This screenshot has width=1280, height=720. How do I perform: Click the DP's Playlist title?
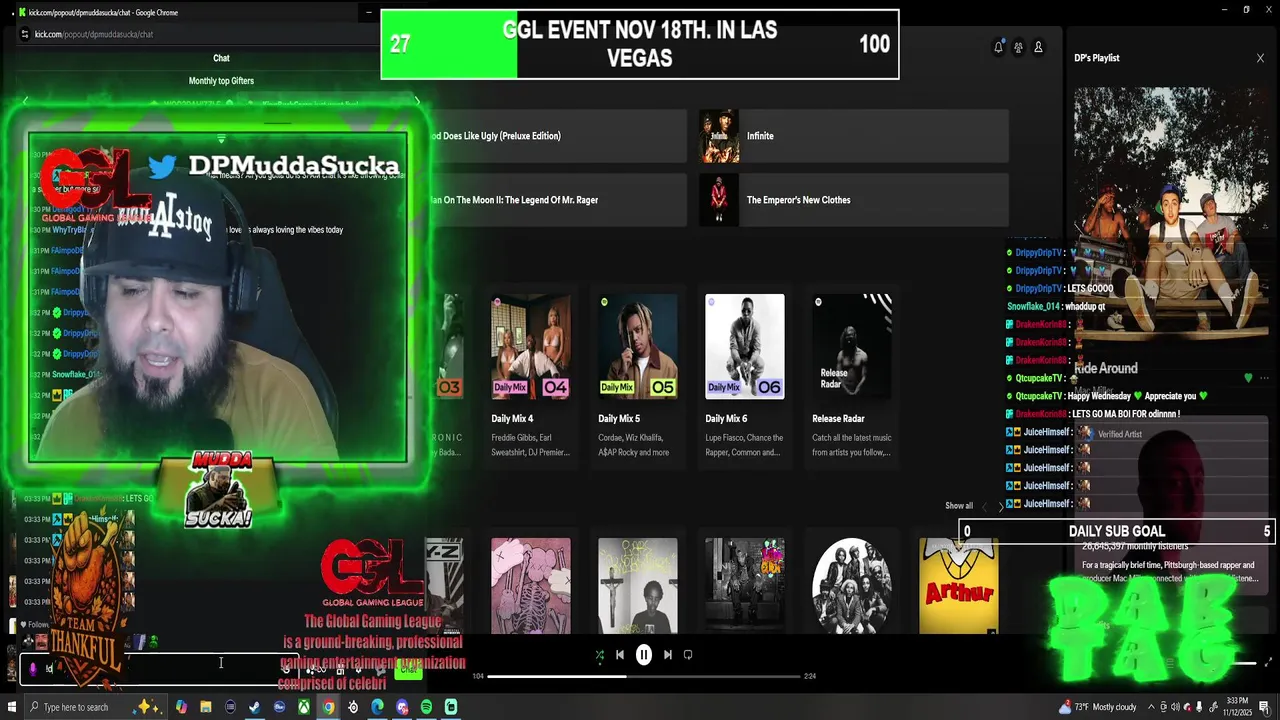click(x=1097, y=58)
